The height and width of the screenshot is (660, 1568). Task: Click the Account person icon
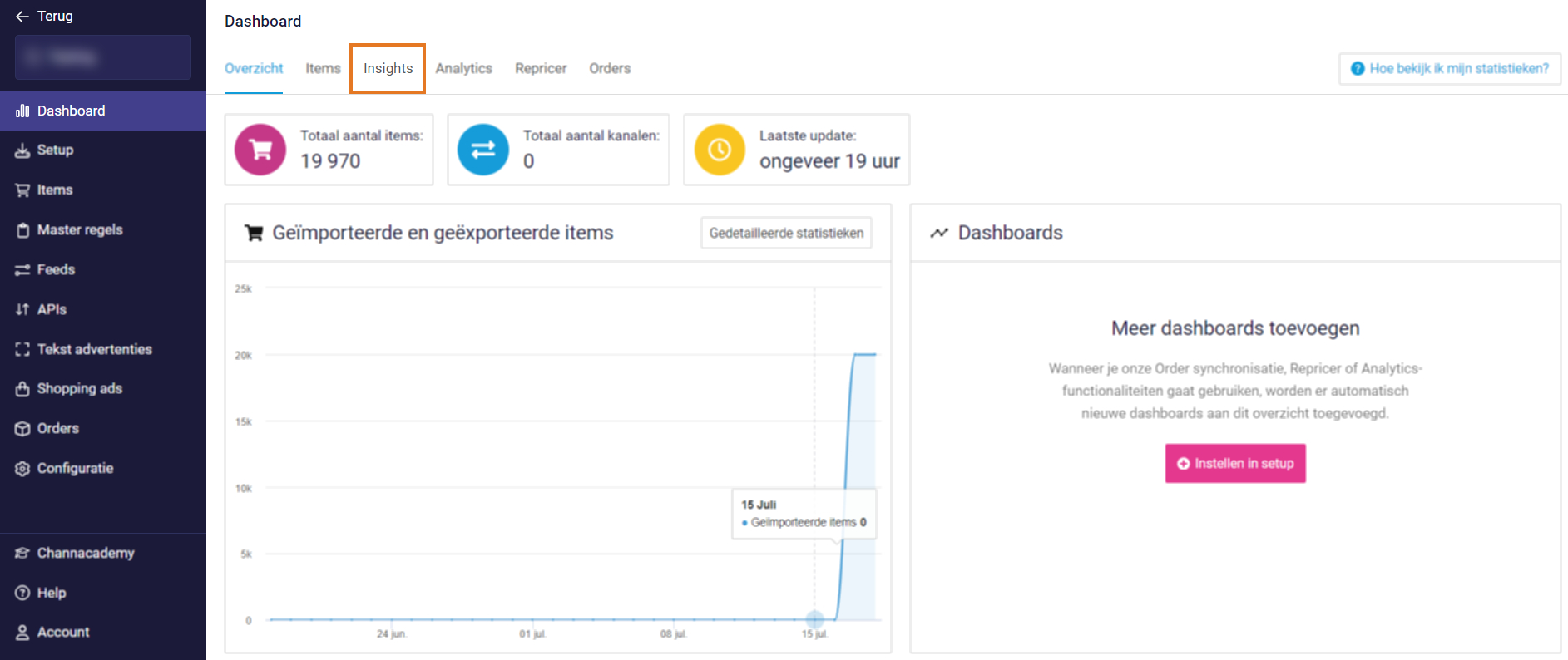(22, 633)
